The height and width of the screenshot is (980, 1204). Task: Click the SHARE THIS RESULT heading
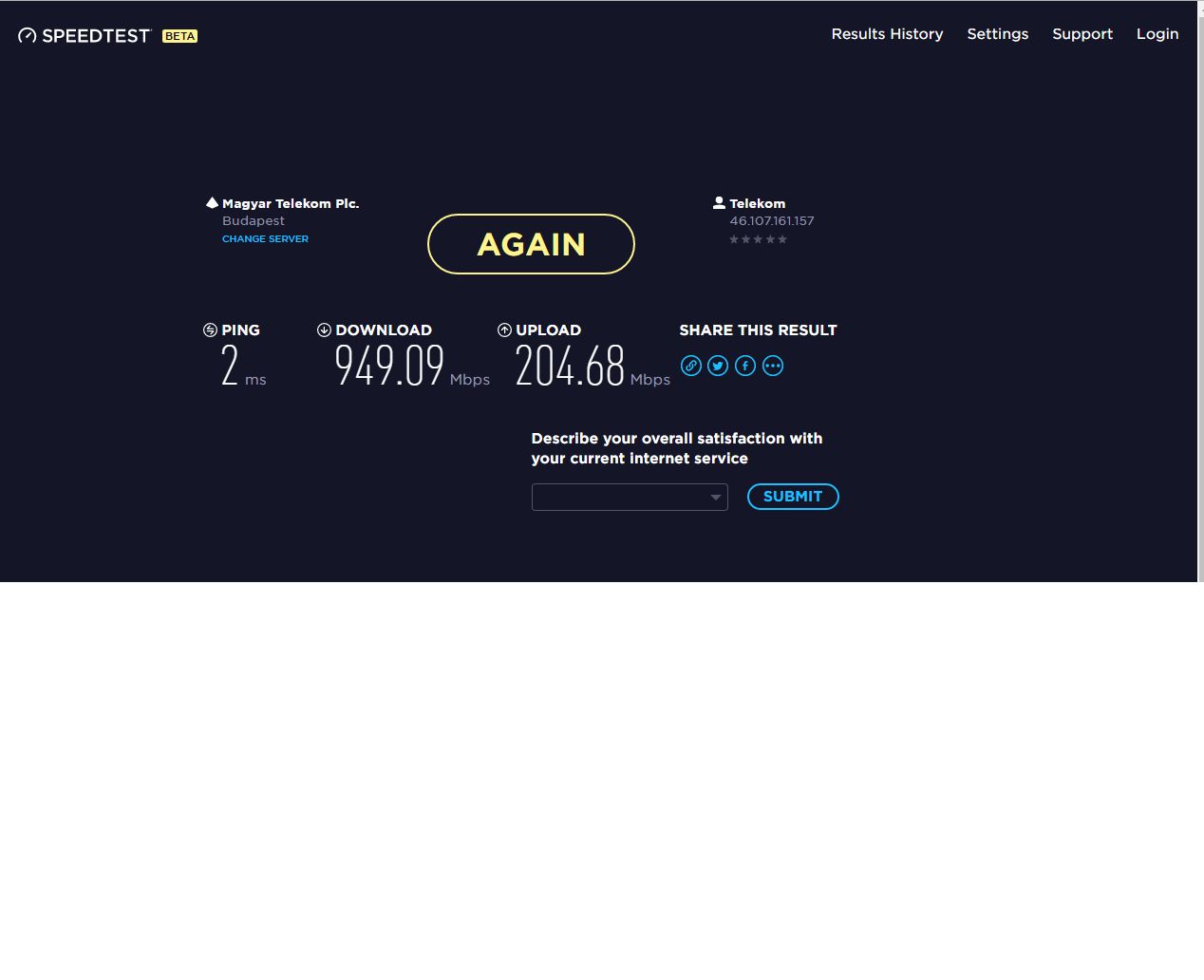point(758,330)
